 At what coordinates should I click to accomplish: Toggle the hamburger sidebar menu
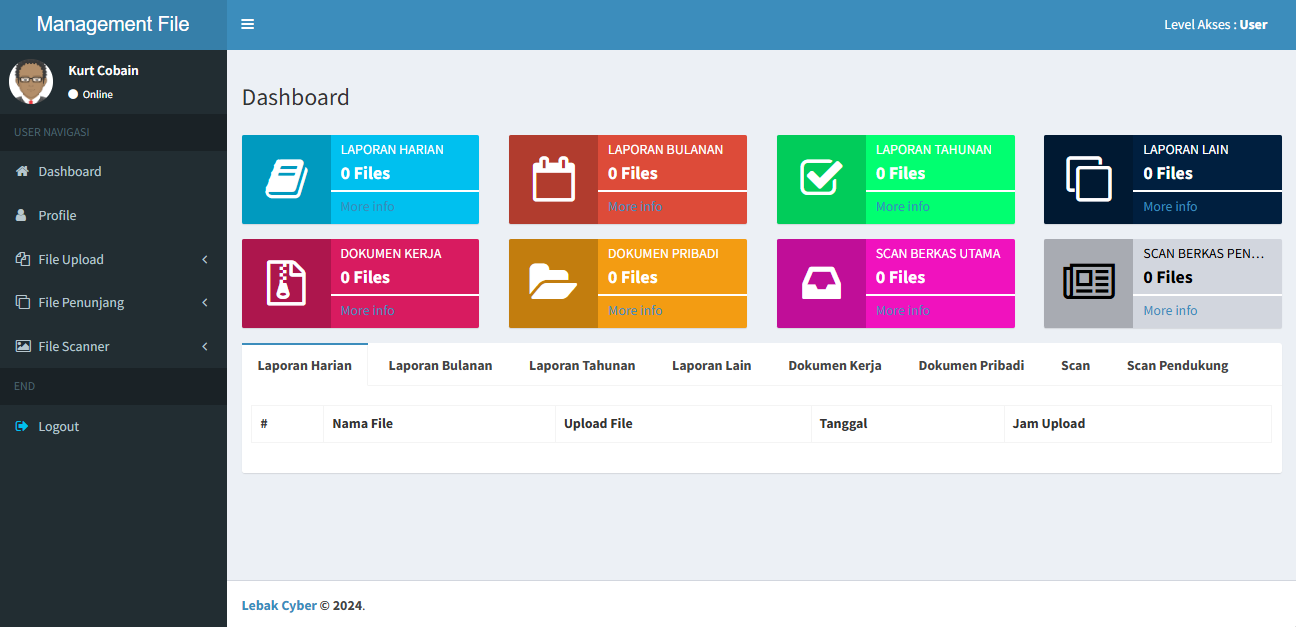[x=248, y=25]
